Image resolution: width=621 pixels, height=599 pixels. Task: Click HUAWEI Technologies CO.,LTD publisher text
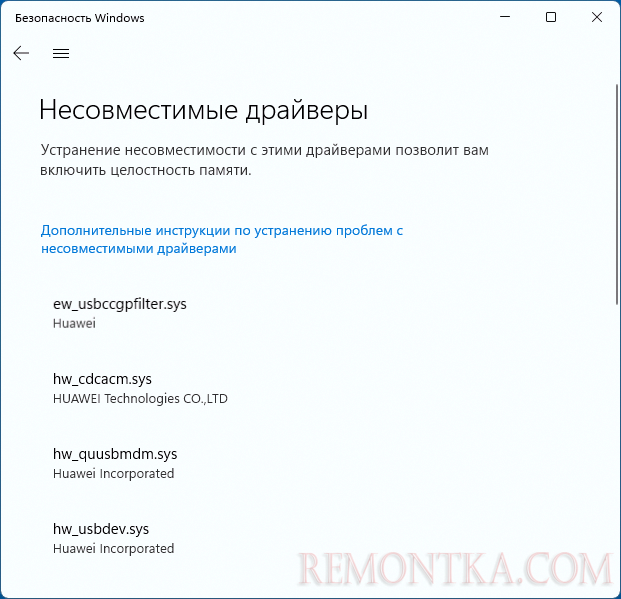(140, 398)
